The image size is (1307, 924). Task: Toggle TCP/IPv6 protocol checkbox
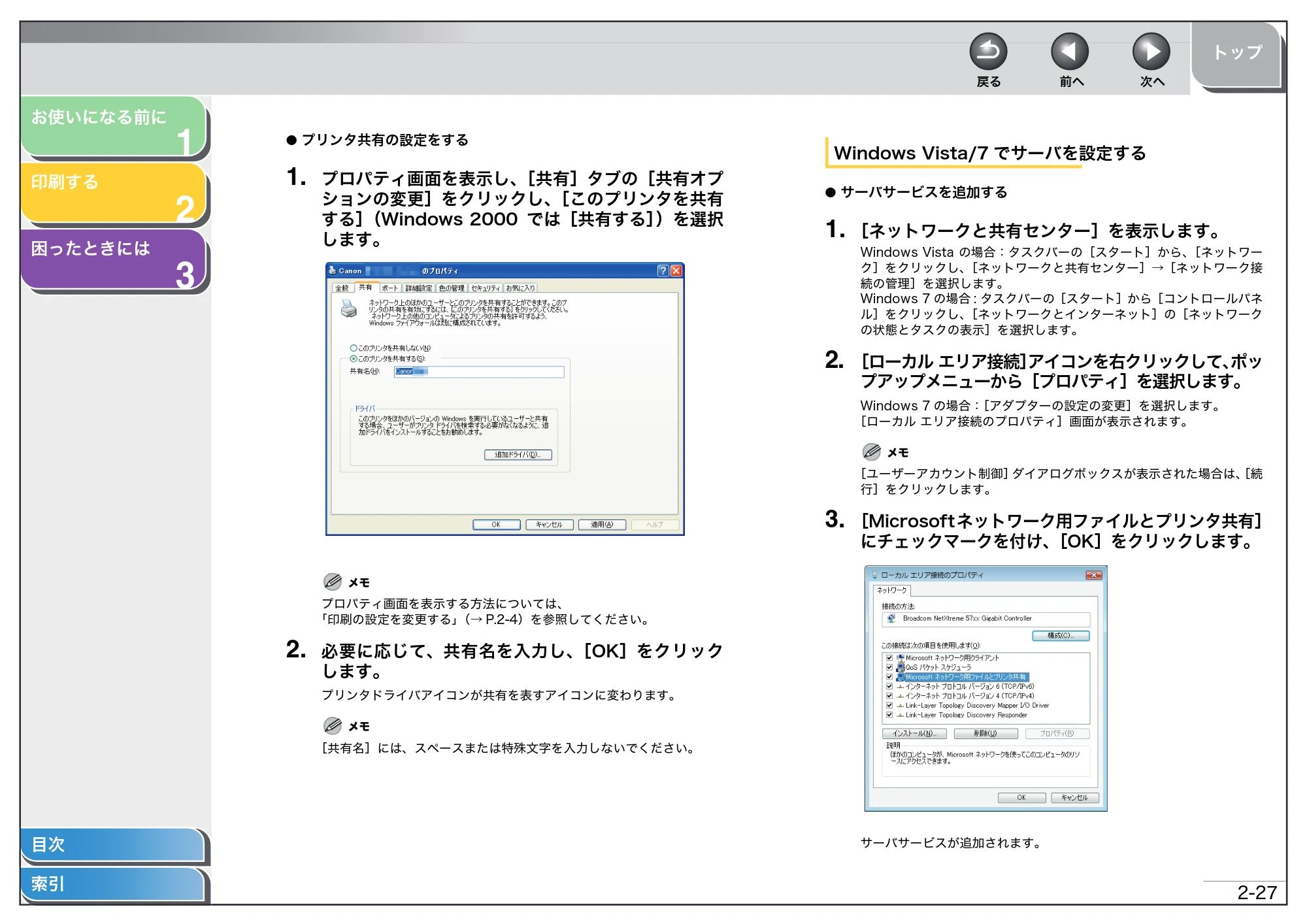coord(889,687)
